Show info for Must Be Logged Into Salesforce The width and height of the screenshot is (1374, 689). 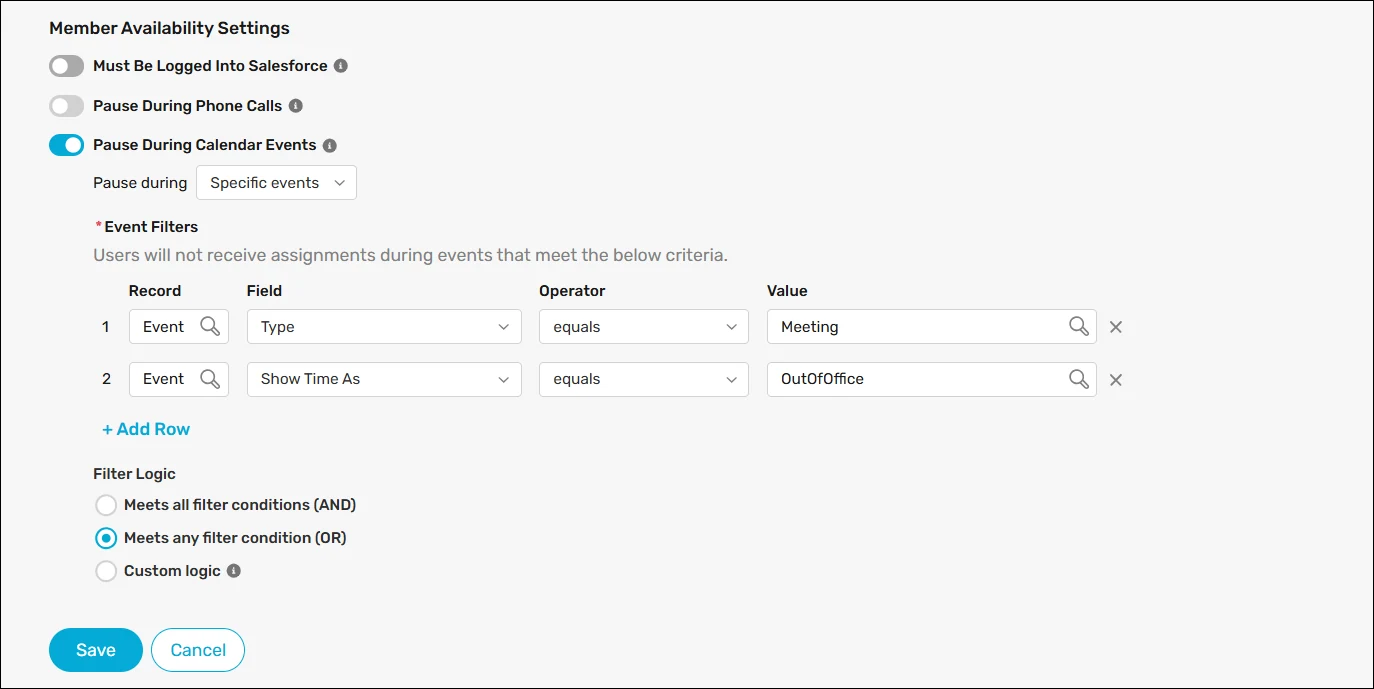pyautogui.click(x=341, y=66)
